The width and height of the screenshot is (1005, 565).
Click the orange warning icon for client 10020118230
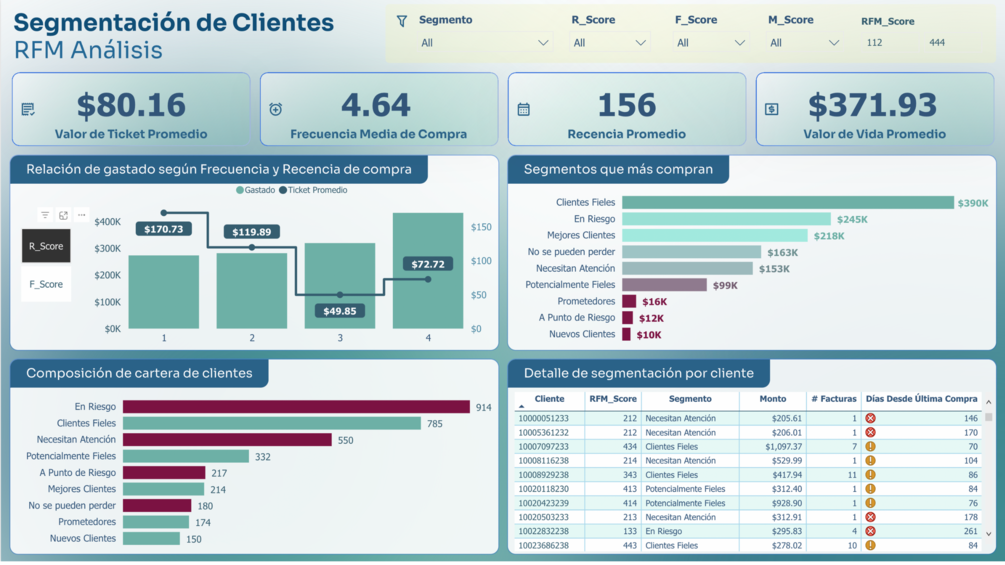point(870,489)
